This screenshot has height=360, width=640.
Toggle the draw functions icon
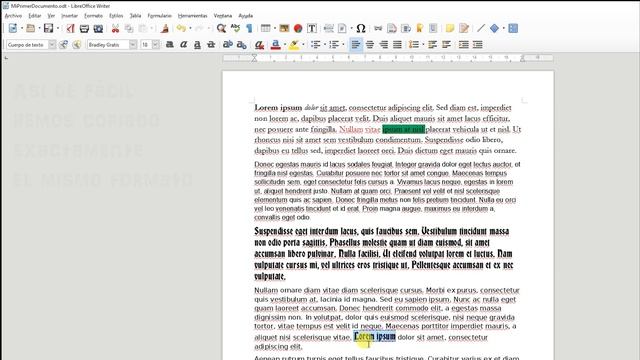[x=513, y=28]
